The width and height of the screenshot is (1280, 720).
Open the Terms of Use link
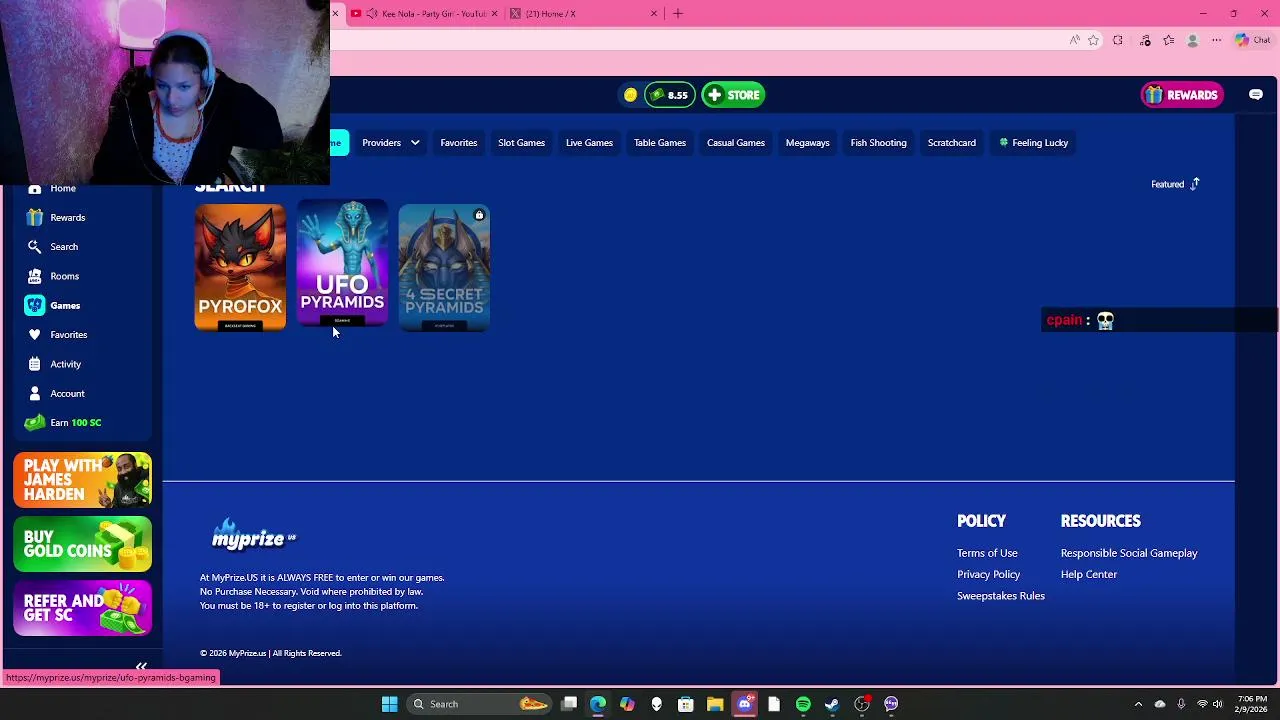pos(987,553)
